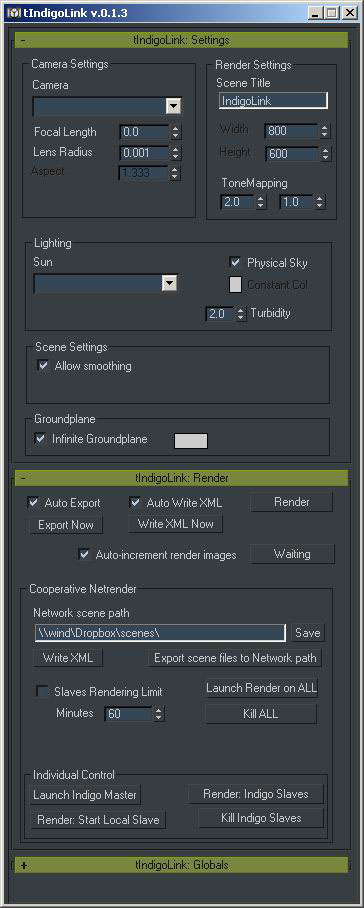
Task: Toggle Auto Export checkbox
Action: (x=33, y=503)
